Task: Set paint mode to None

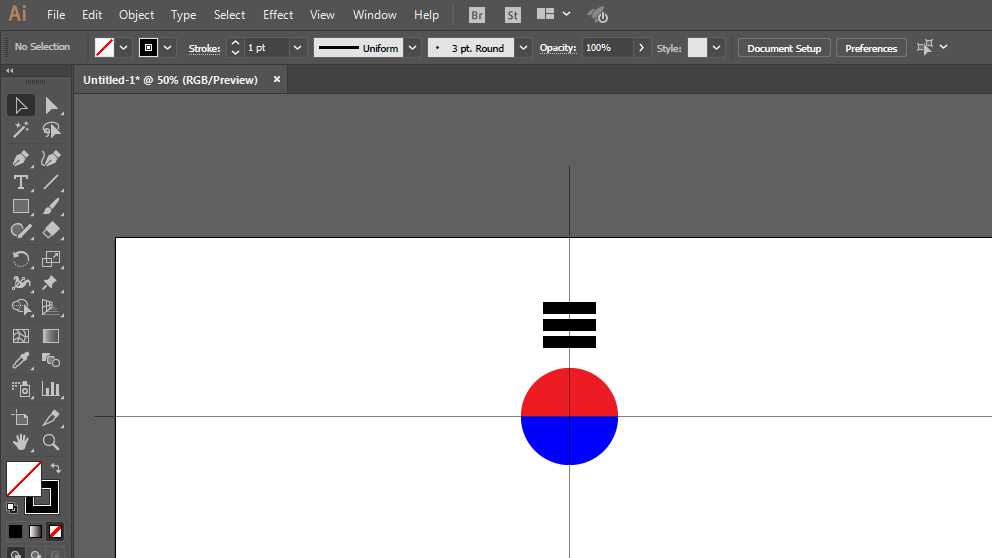Action: (x=56, y=531)
